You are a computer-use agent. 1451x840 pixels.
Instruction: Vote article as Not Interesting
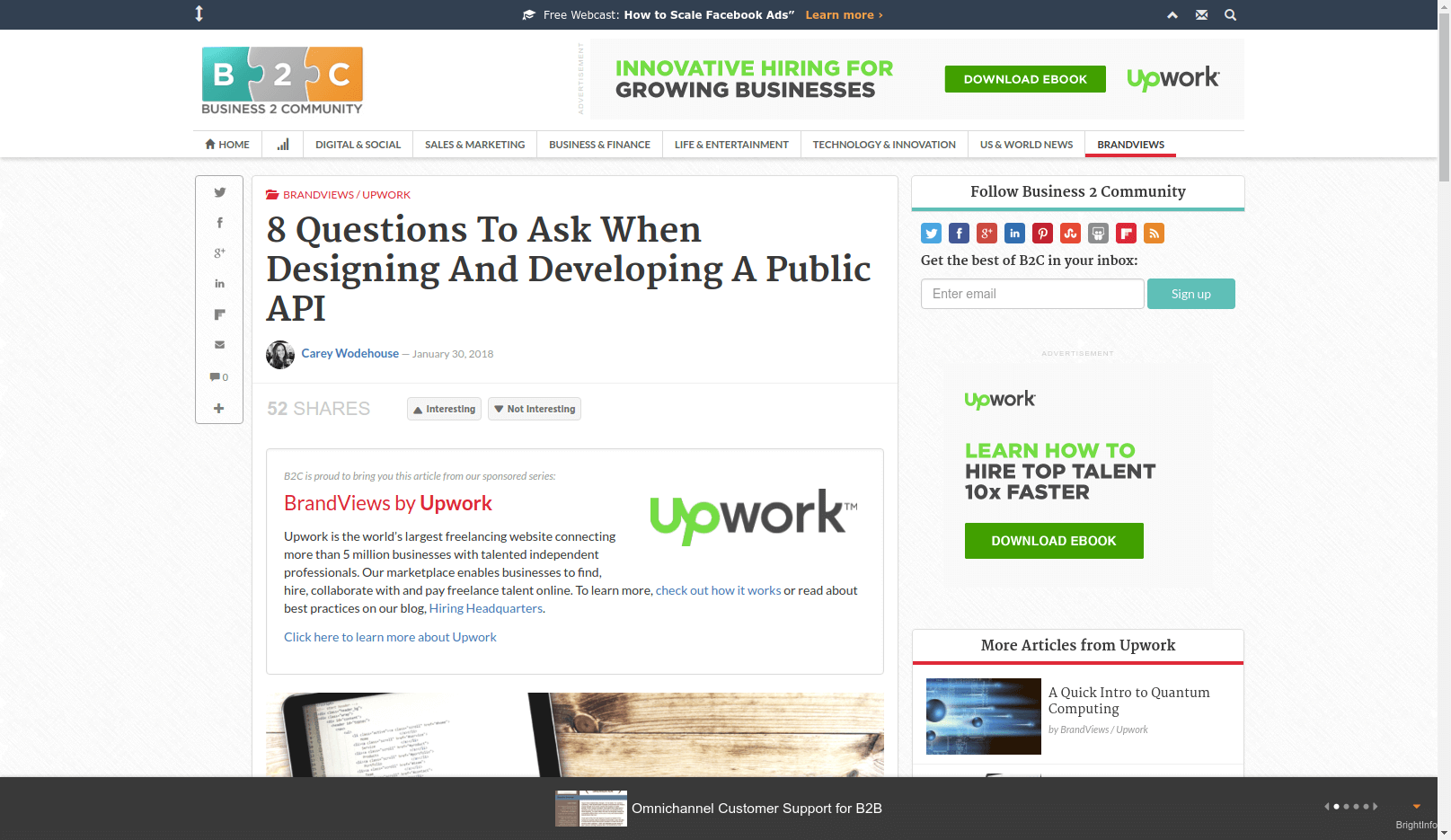(x=535, y=409)
